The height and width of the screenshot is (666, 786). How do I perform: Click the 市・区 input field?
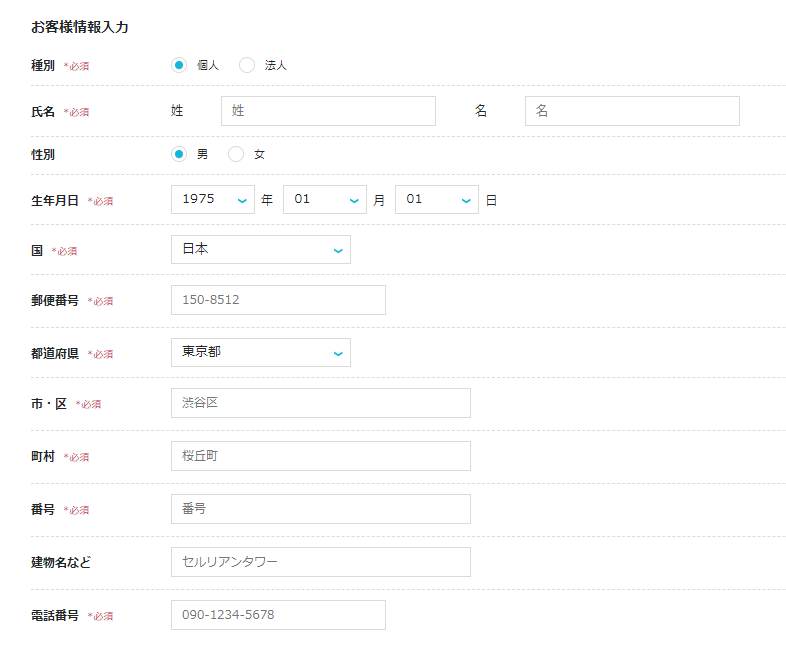[x=321, y=403]
